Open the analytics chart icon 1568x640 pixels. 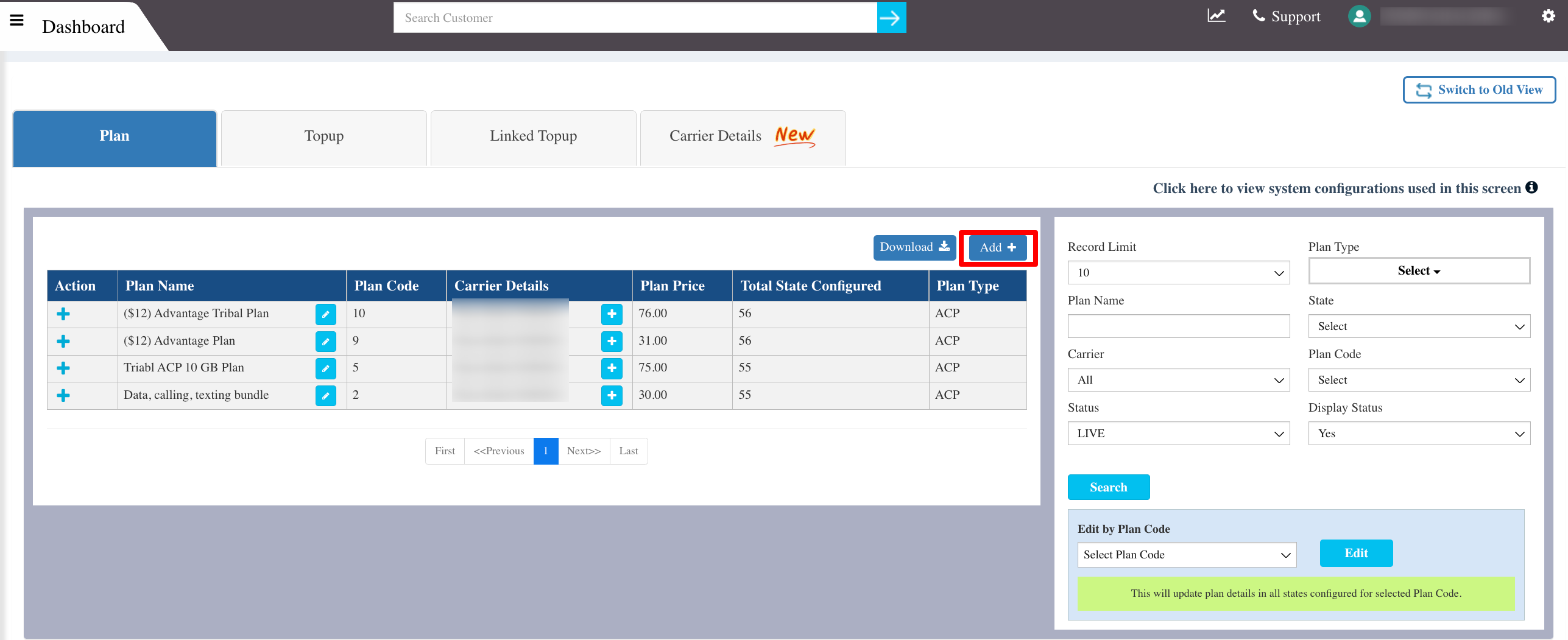(1216, 15)
